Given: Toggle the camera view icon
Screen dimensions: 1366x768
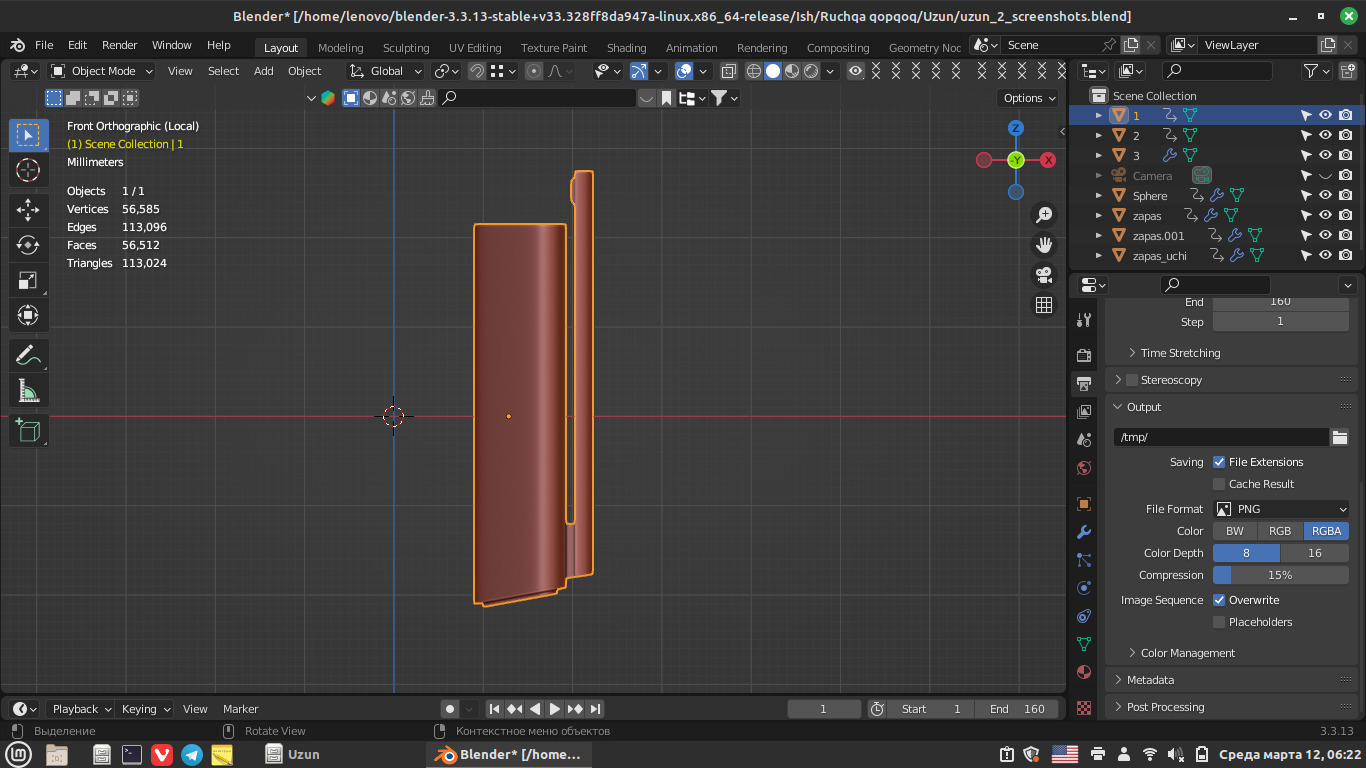Looking at the screenshot, I should tap(1045, 275).
